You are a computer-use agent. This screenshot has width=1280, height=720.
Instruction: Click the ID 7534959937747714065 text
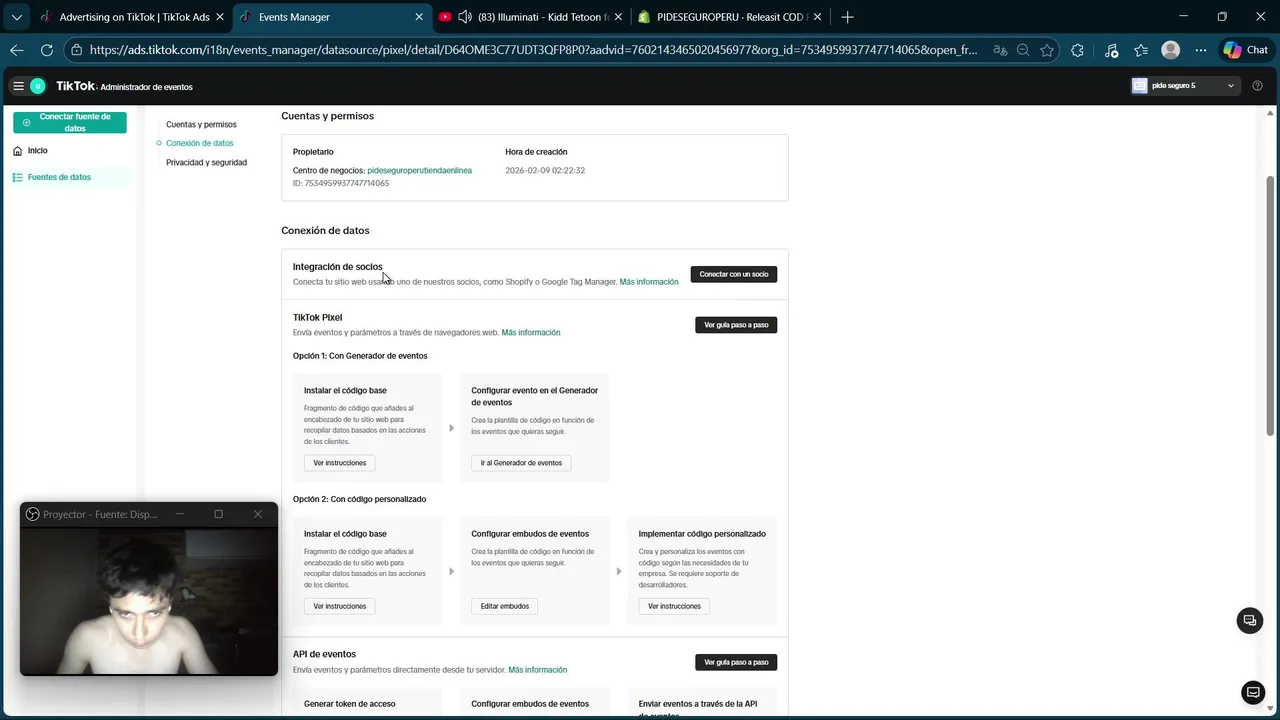pos(341,183)
